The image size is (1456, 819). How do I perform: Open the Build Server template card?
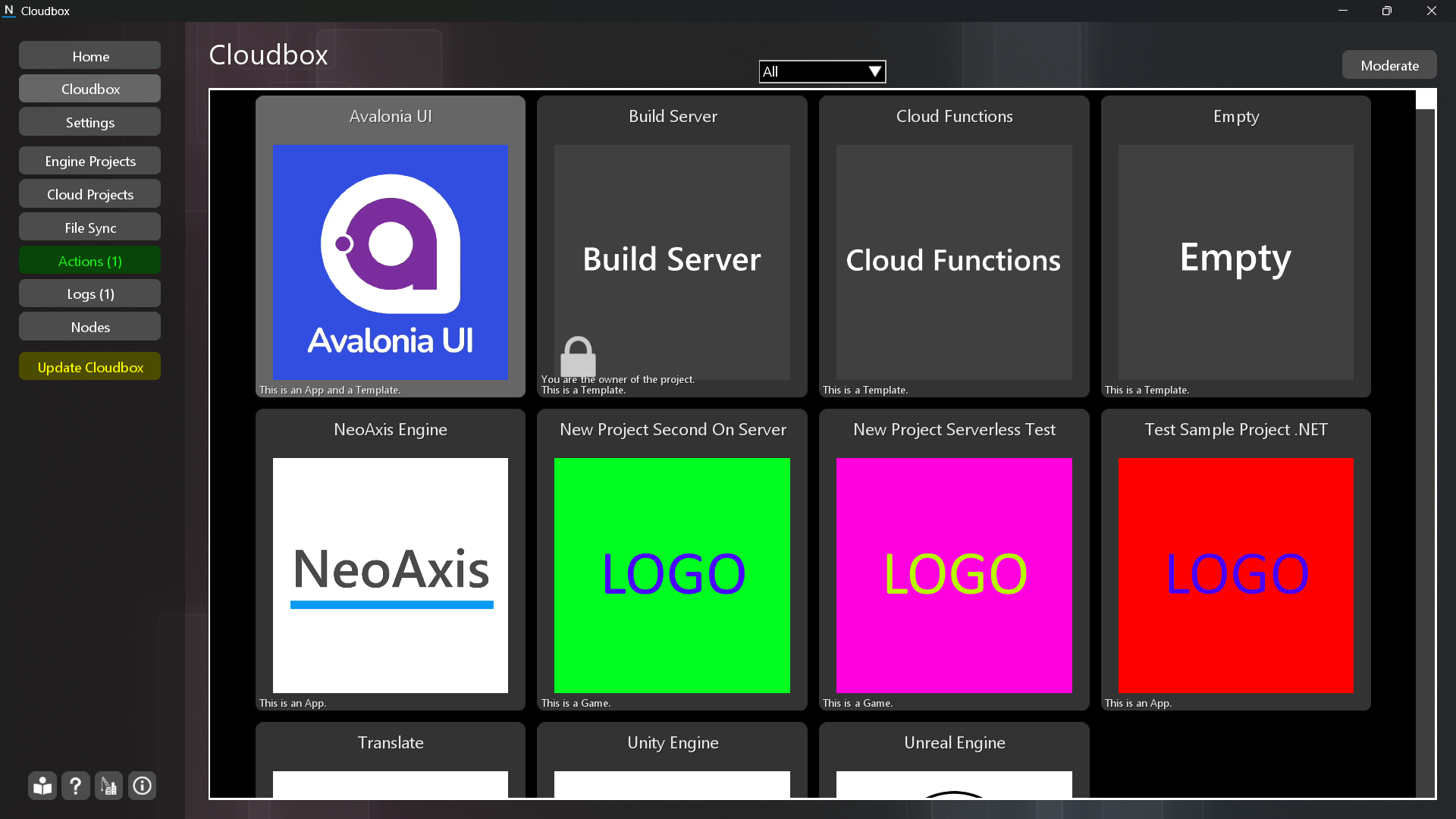[672, 246]
